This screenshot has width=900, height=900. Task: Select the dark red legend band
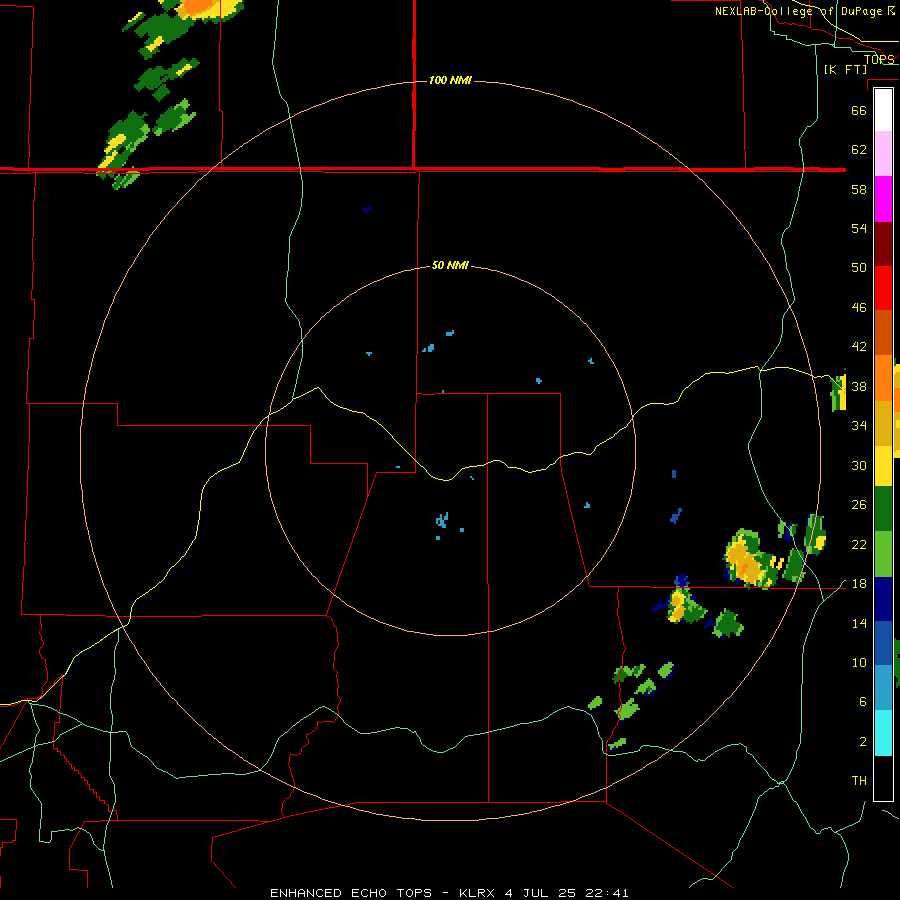click(883, 243)
